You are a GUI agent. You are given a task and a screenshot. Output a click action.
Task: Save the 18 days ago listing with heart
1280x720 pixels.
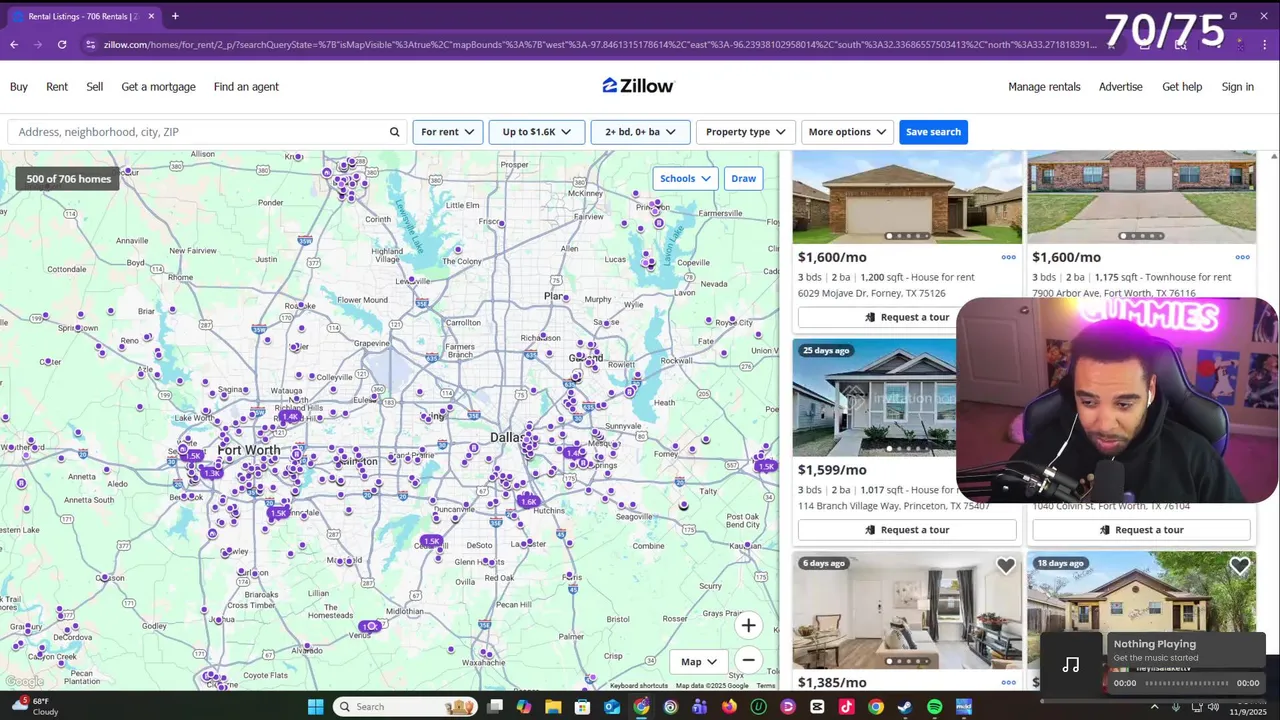pos(1239,567)
